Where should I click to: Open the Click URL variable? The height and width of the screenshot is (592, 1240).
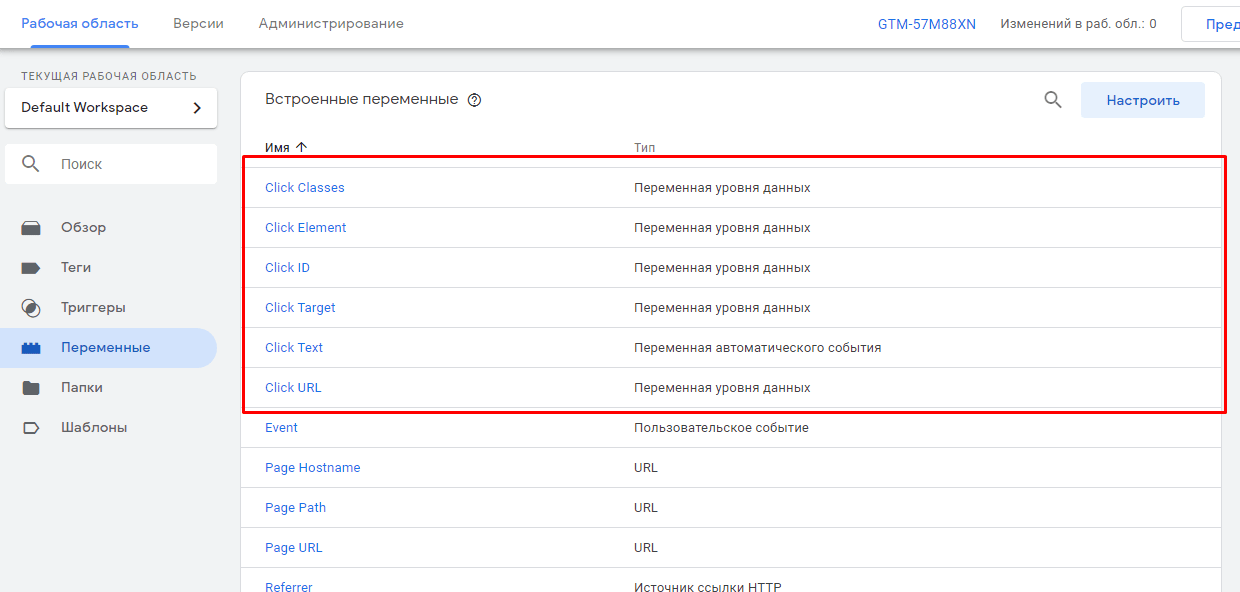click(293, 388)
